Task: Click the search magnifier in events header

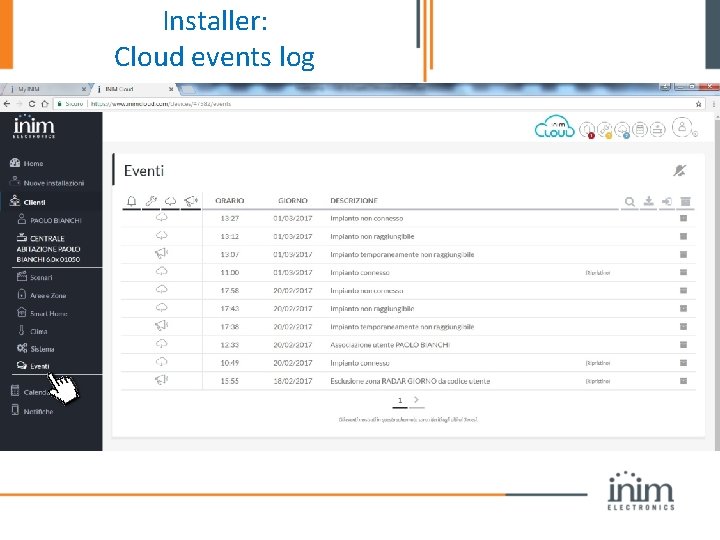Action: tap(630, 202)
